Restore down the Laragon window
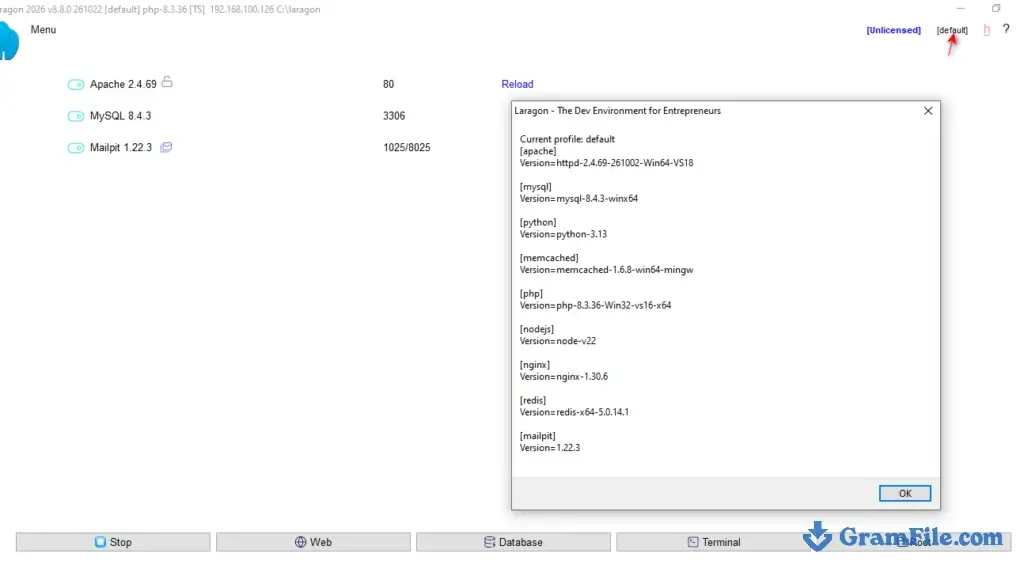1024x576 pixels. click(995, 8)
